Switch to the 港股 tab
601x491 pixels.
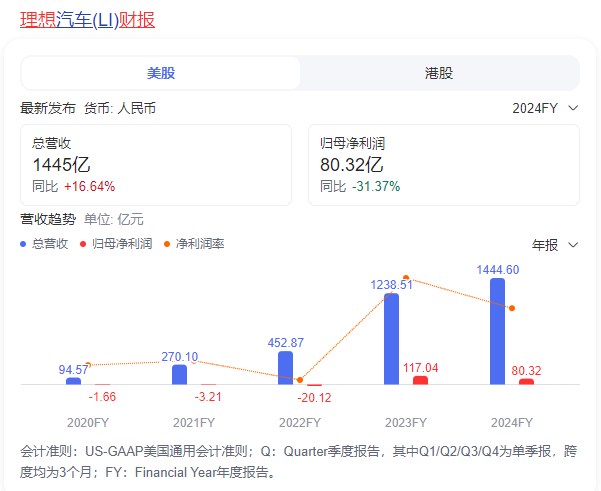click(439, 73)
